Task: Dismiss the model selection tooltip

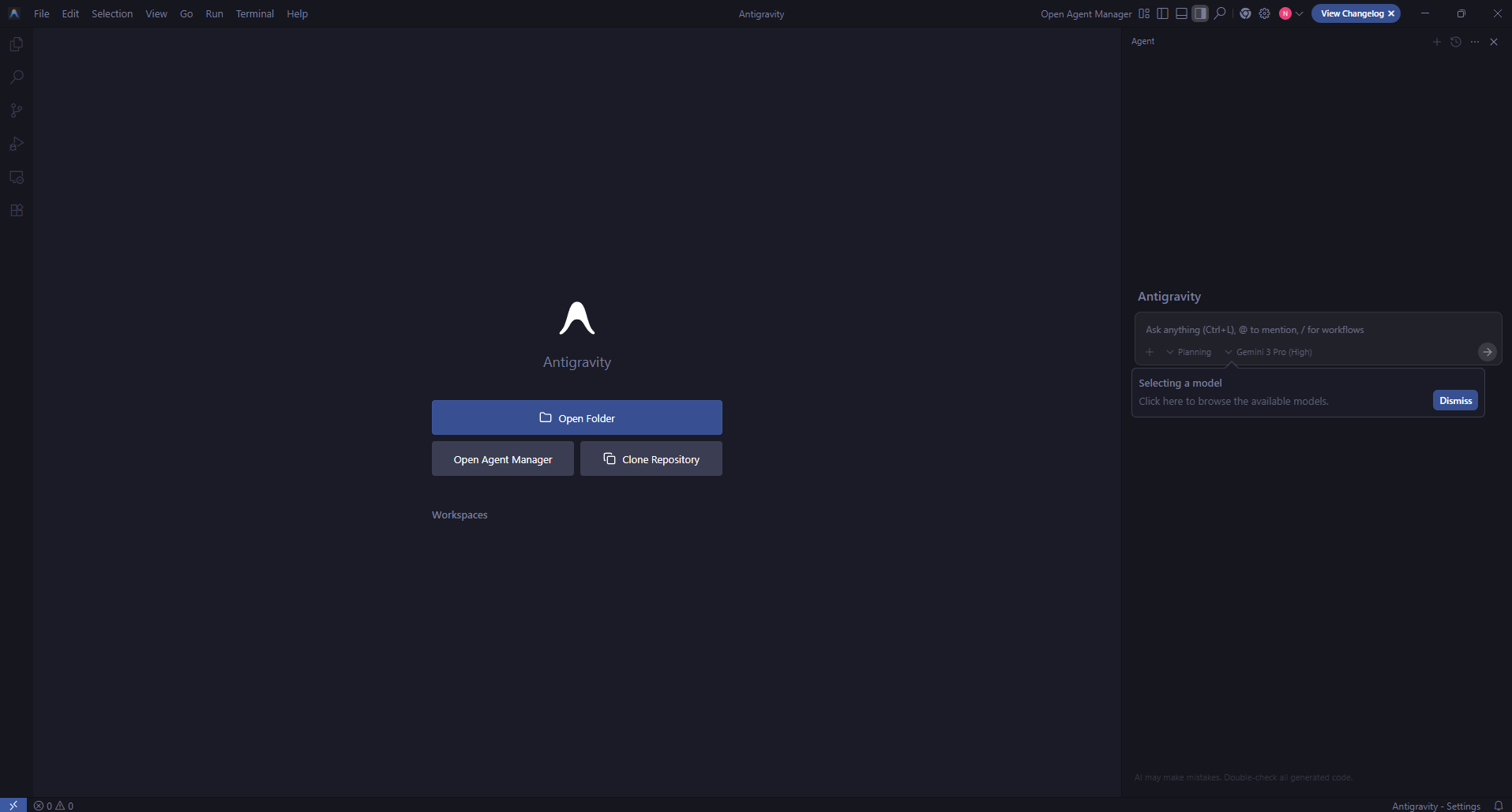Action: (x=1454, y=400)
